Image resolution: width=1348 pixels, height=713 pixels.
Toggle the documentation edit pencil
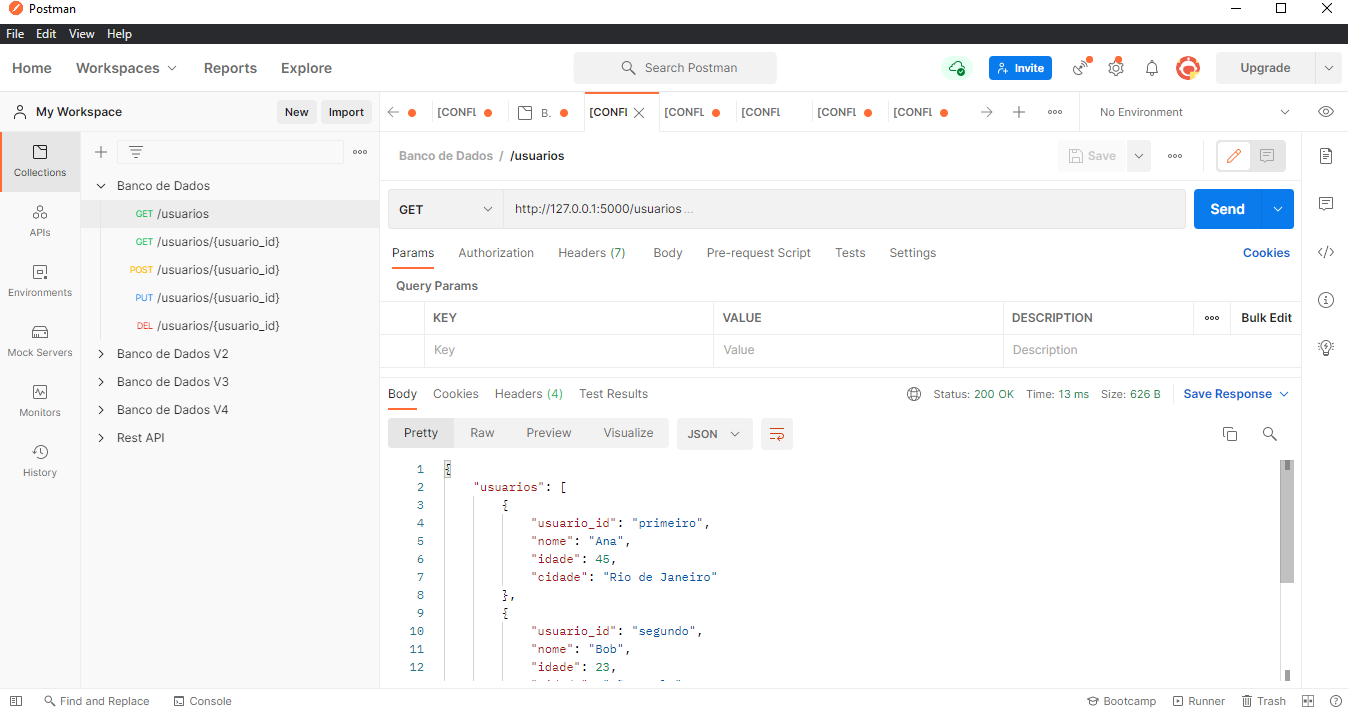[x=1232, y=156]
